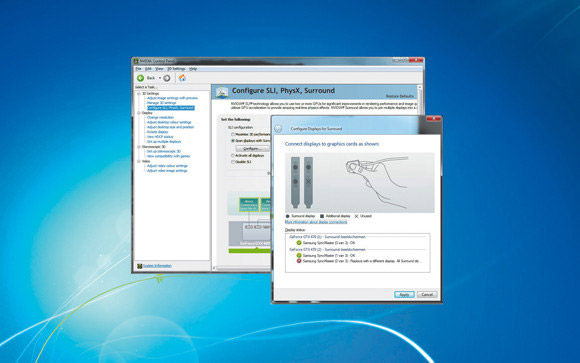Click the Apply button in Surround dialog

(x=404, y=295)
